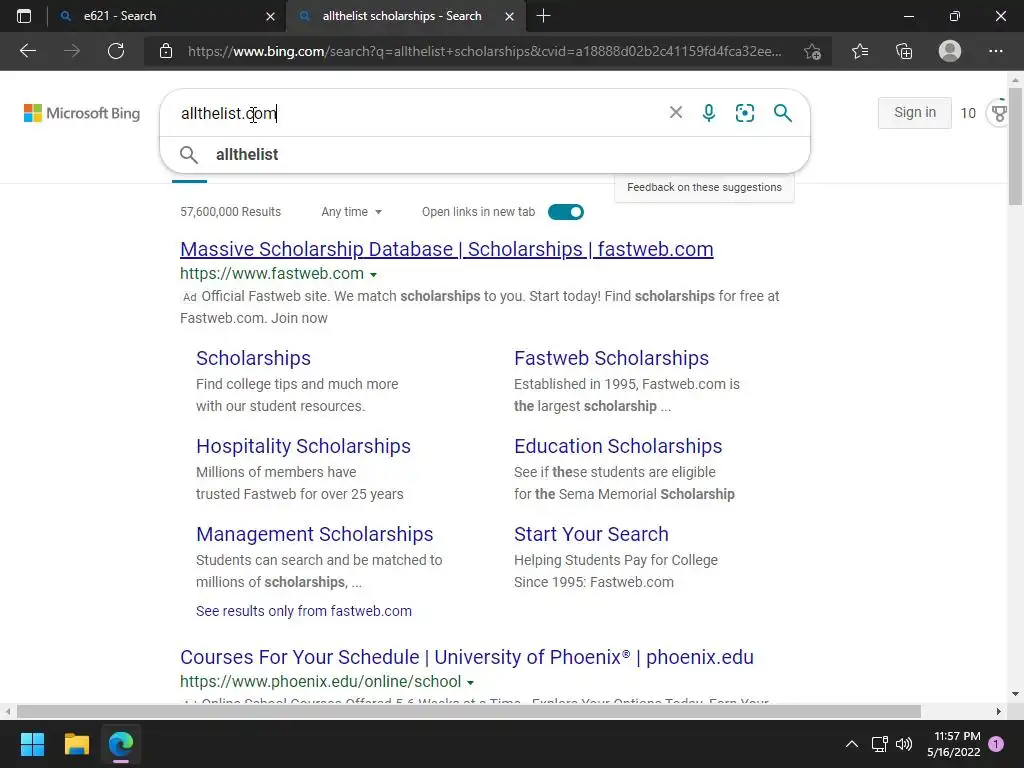Screen dimensions: 1024x768
Task: Expand phoenix.edu URL dropdown arrow
Action: click(x=470, y=683)
